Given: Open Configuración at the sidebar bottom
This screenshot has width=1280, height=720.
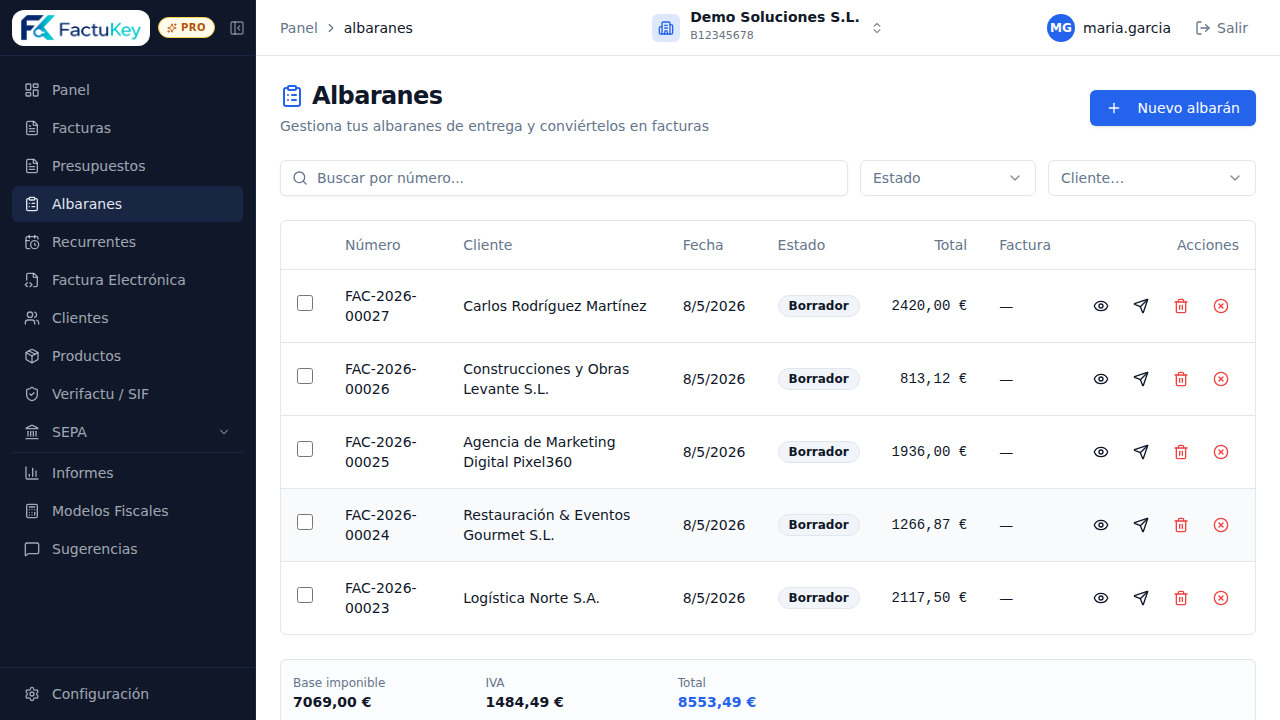Looking at the screenshot, I should pos(127,694).
